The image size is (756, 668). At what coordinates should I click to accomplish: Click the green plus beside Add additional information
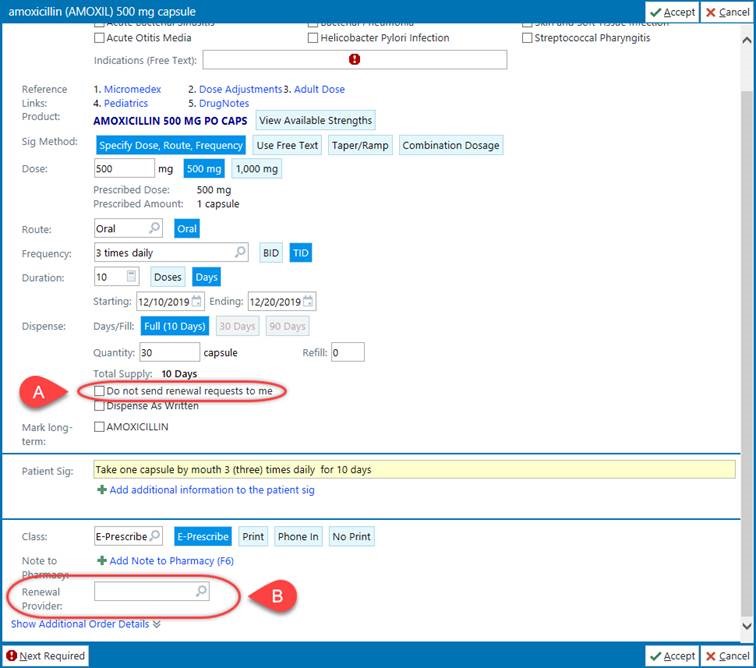tap(102, 490)
